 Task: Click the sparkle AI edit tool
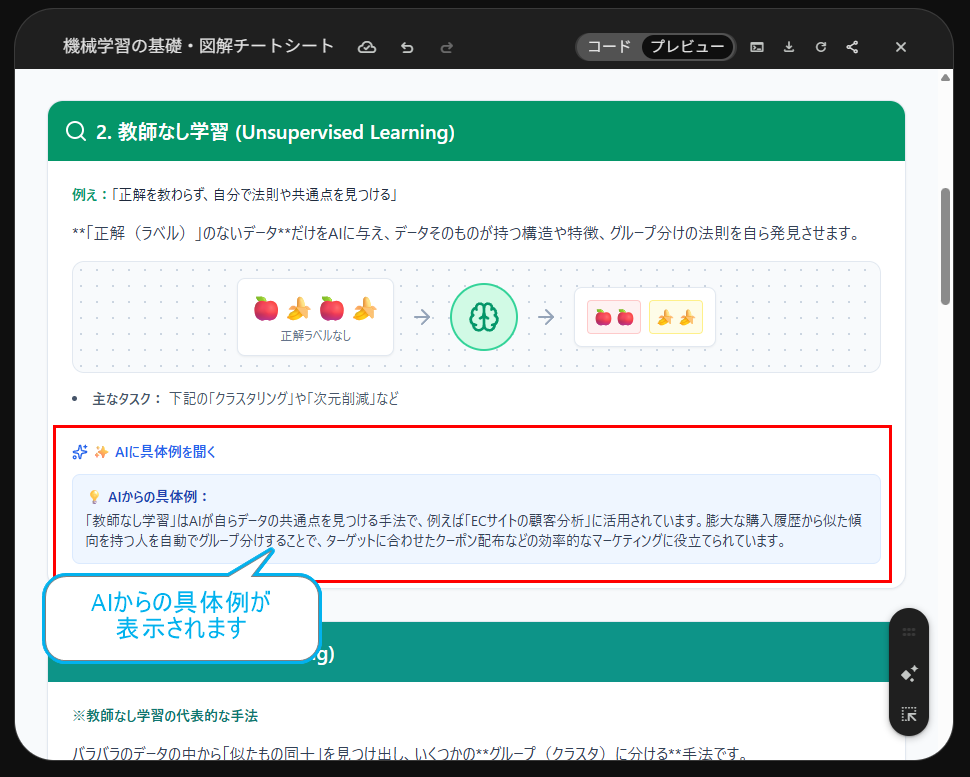[x=909, y=674]
